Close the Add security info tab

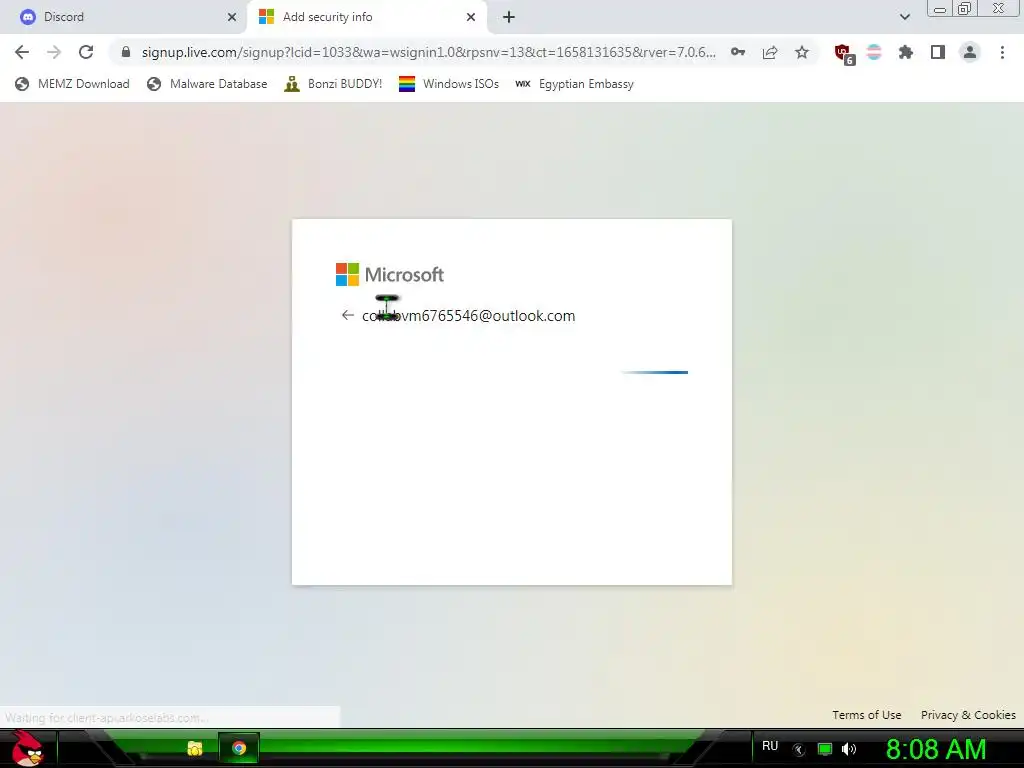(x=471, y=17)
